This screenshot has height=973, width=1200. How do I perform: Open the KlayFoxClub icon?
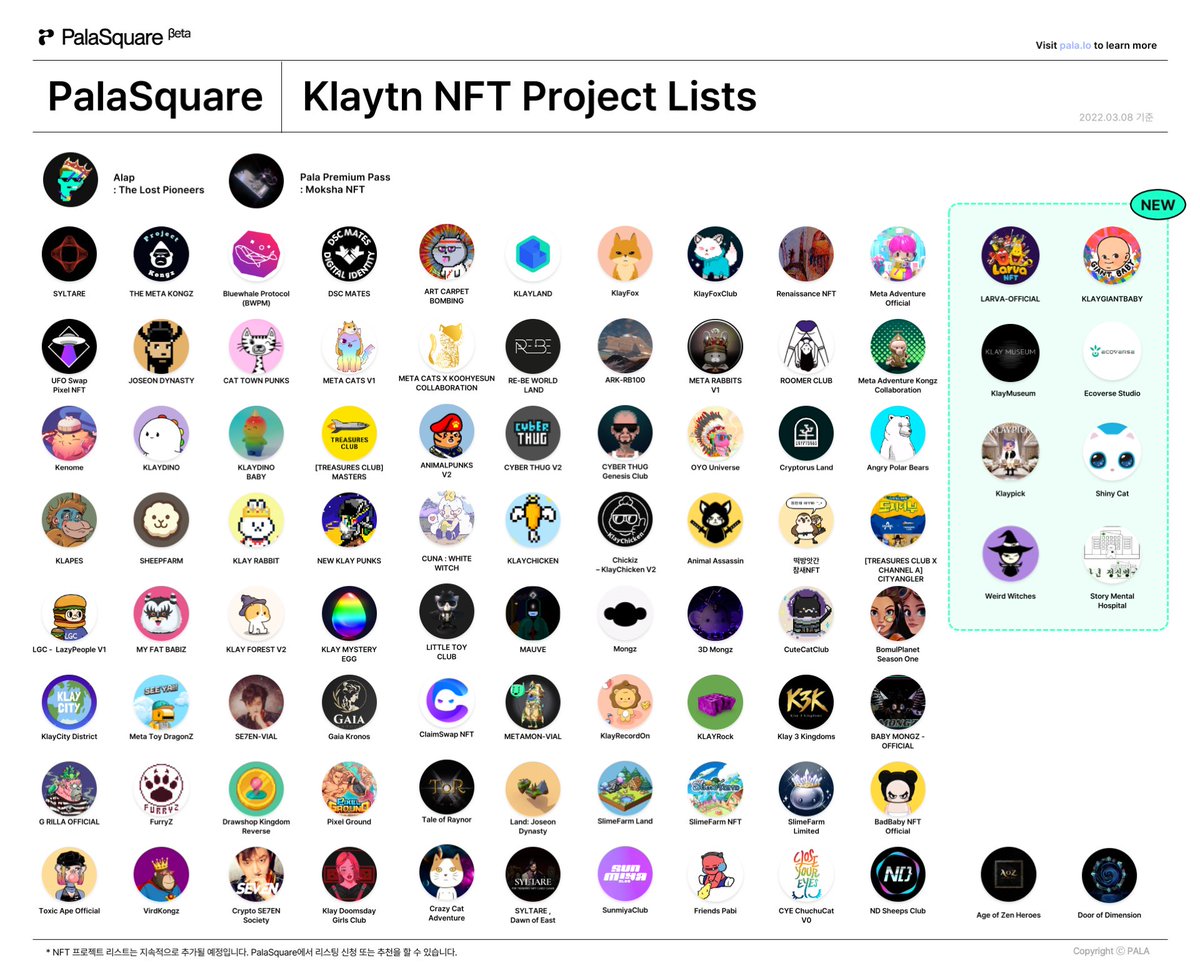pyautogui.click(x=715, y=254)
